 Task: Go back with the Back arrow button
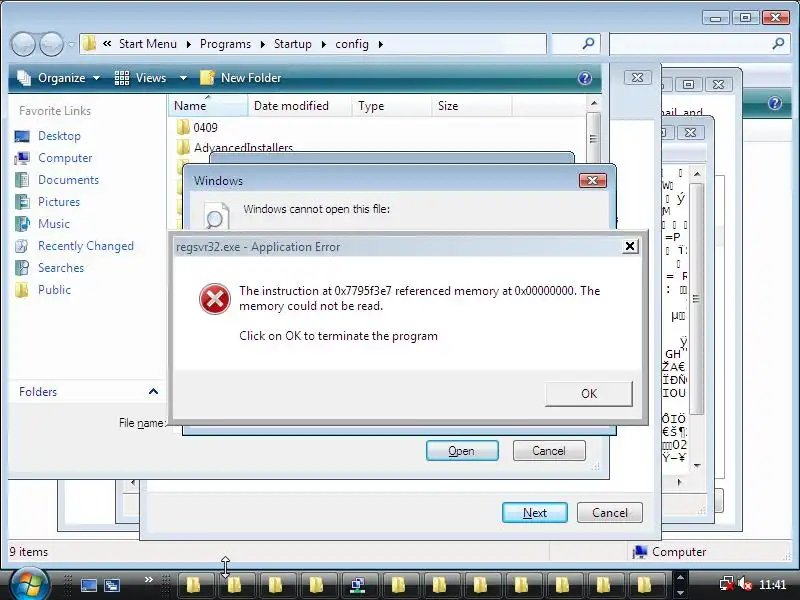click(x=23, y=44)
